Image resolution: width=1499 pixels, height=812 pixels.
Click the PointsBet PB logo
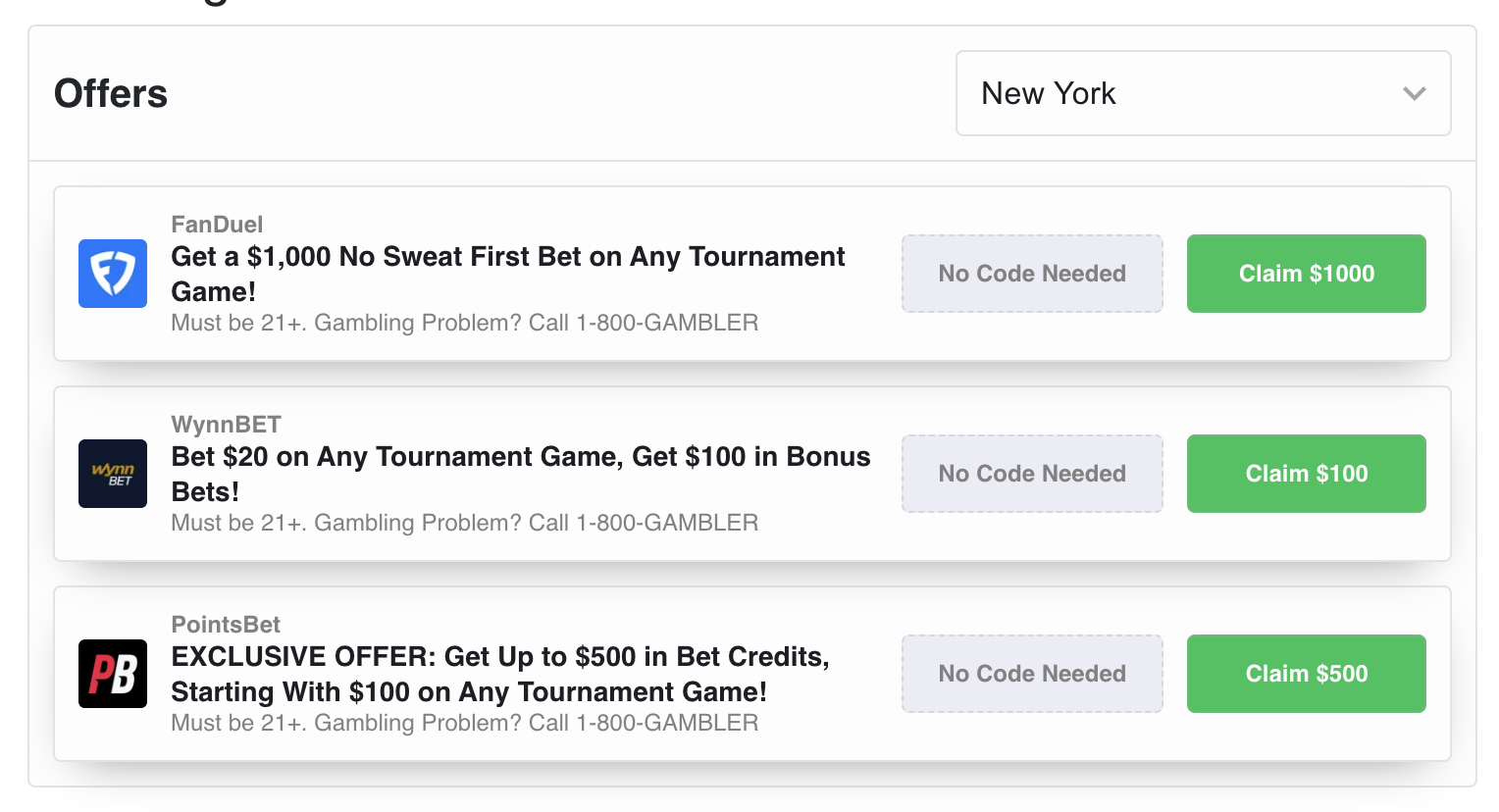[x=113, y=674]
